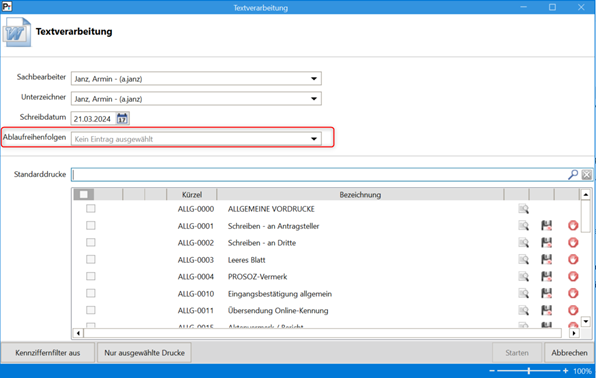
Task: Click save icon in ALLG-0002 row
Action: [x=547, y=243]
